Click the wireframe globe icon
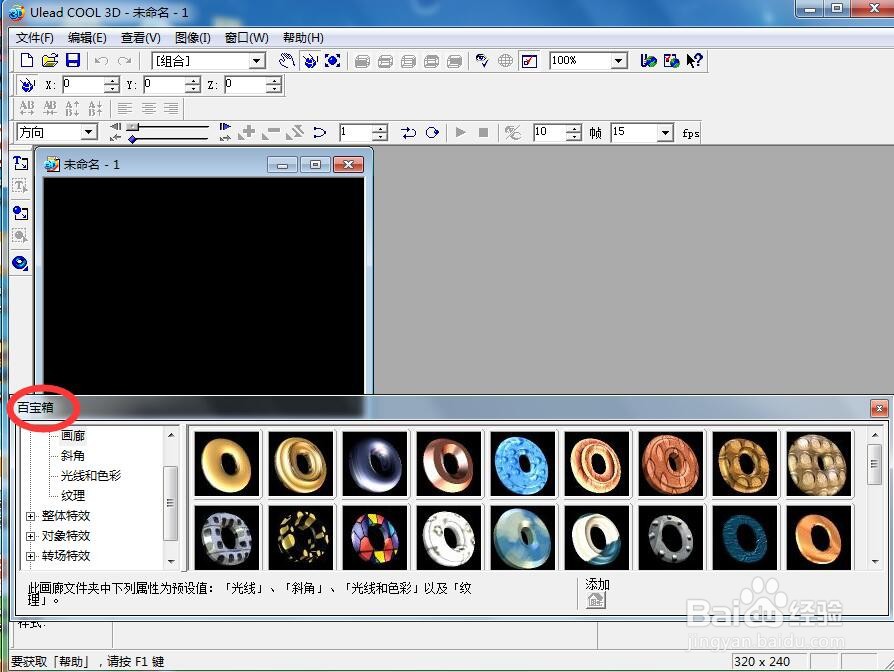894x672 pixels. [x=505, y=60]
